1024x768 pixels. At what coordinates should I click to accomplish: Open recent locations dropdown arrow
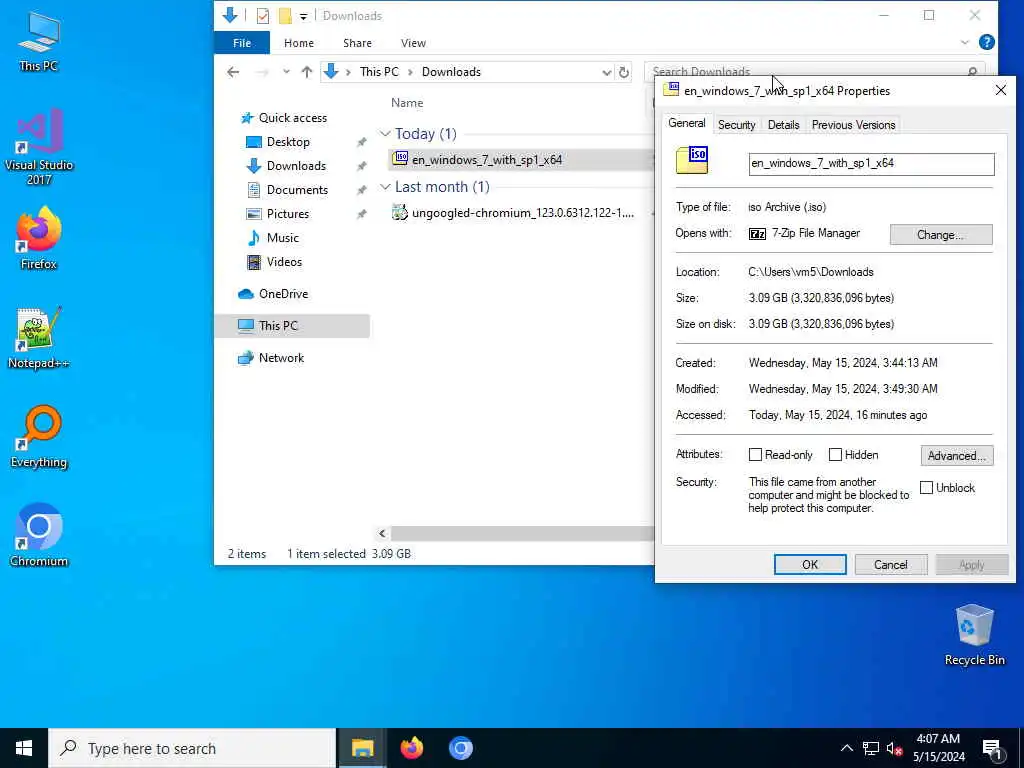[286, 72]
